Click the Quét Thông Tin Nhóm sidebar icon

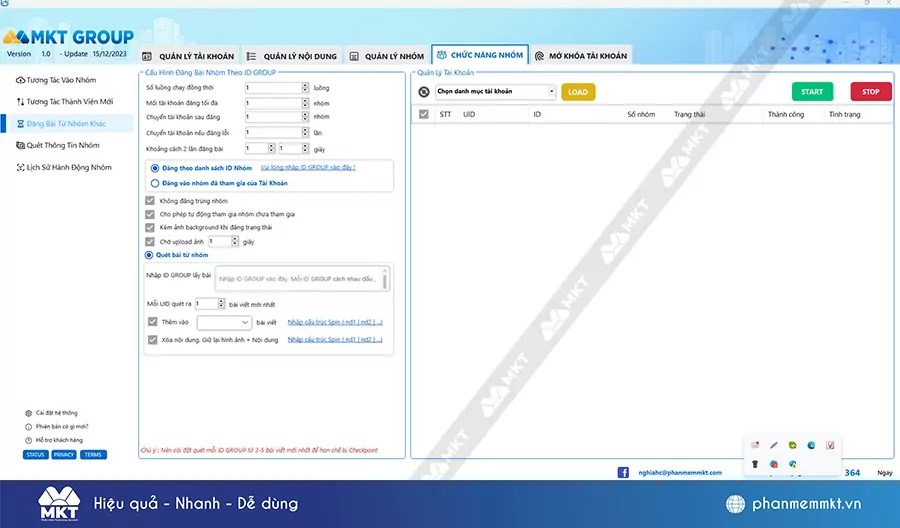21,145
